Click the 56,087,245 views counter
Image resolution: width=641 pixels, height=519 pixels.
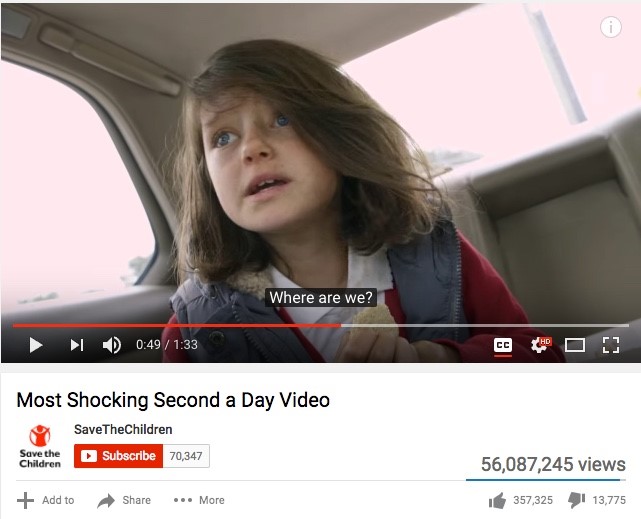coord(553,464)
